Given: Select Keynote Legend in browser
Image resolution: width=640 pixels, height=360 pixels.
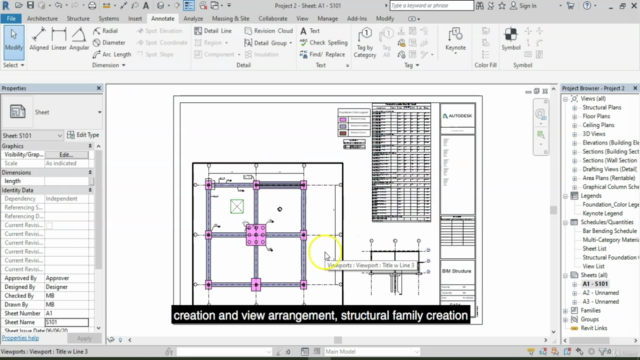Looking at the screenshot, I should [x=602, y=213].
